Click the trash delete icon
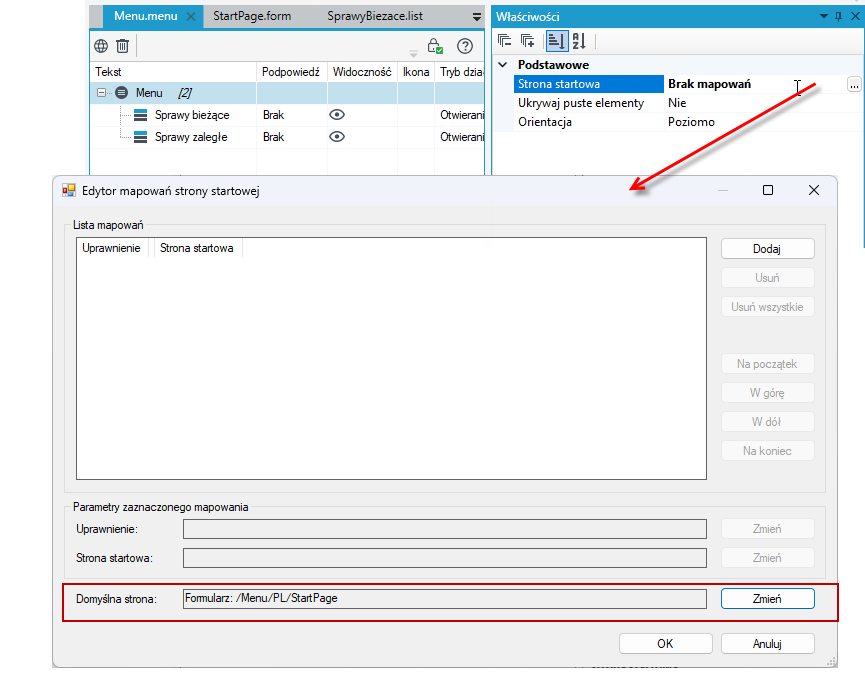865x688 pixels. pyautogui.click(x=122, y=46)
